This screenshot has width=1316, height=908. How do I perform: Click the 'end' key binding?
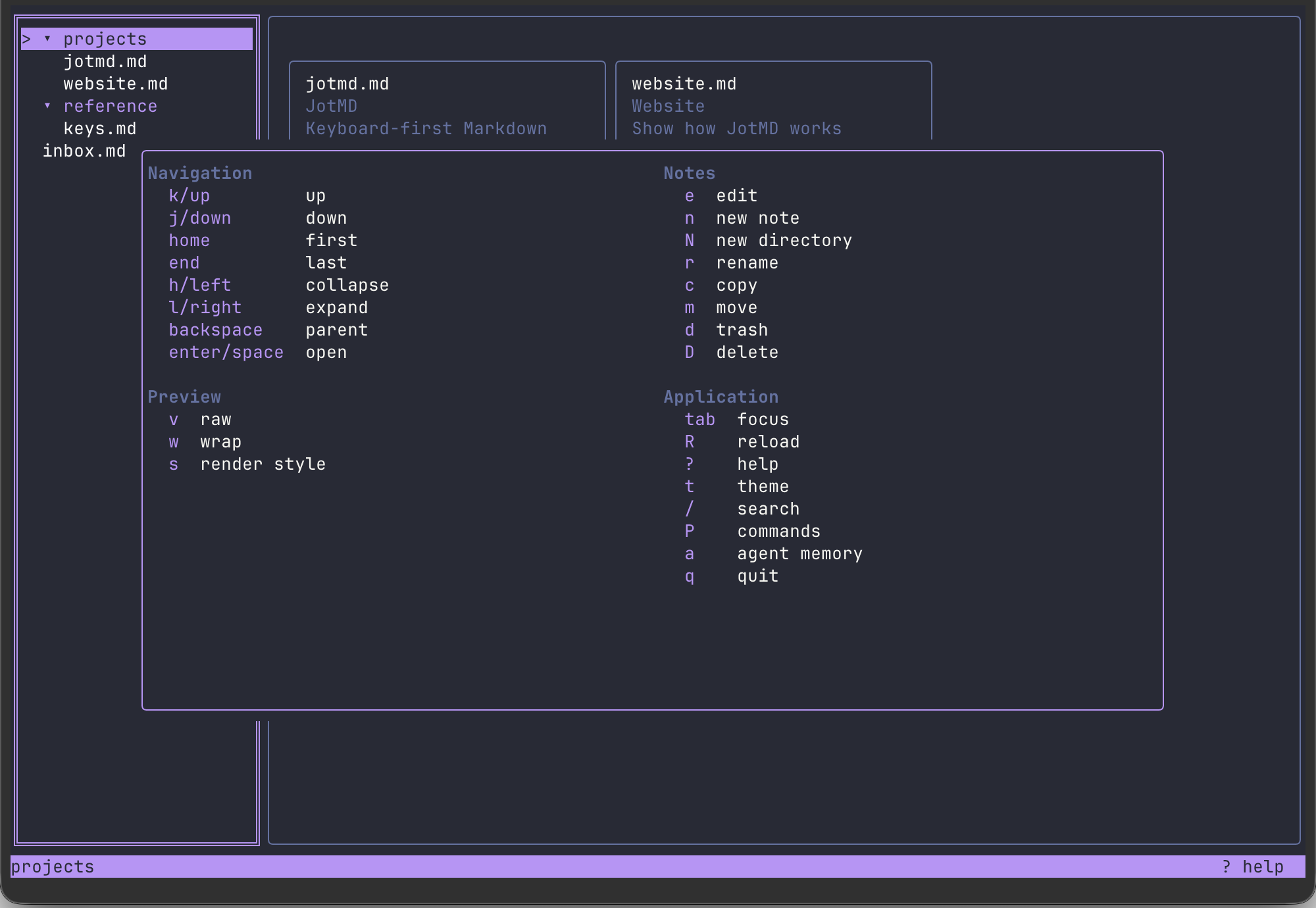pos(184,263)
